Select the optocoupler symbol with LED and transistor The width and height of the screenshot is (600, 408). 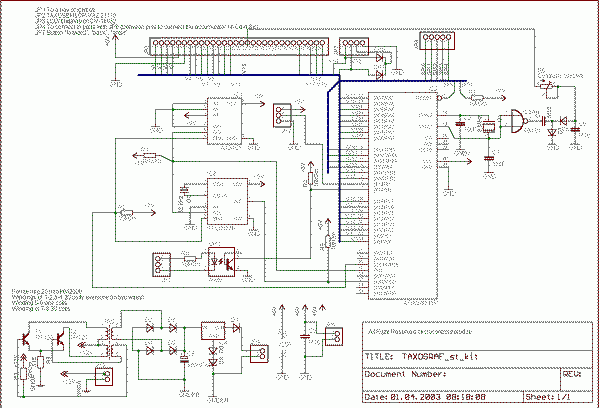tap(222, 262)
